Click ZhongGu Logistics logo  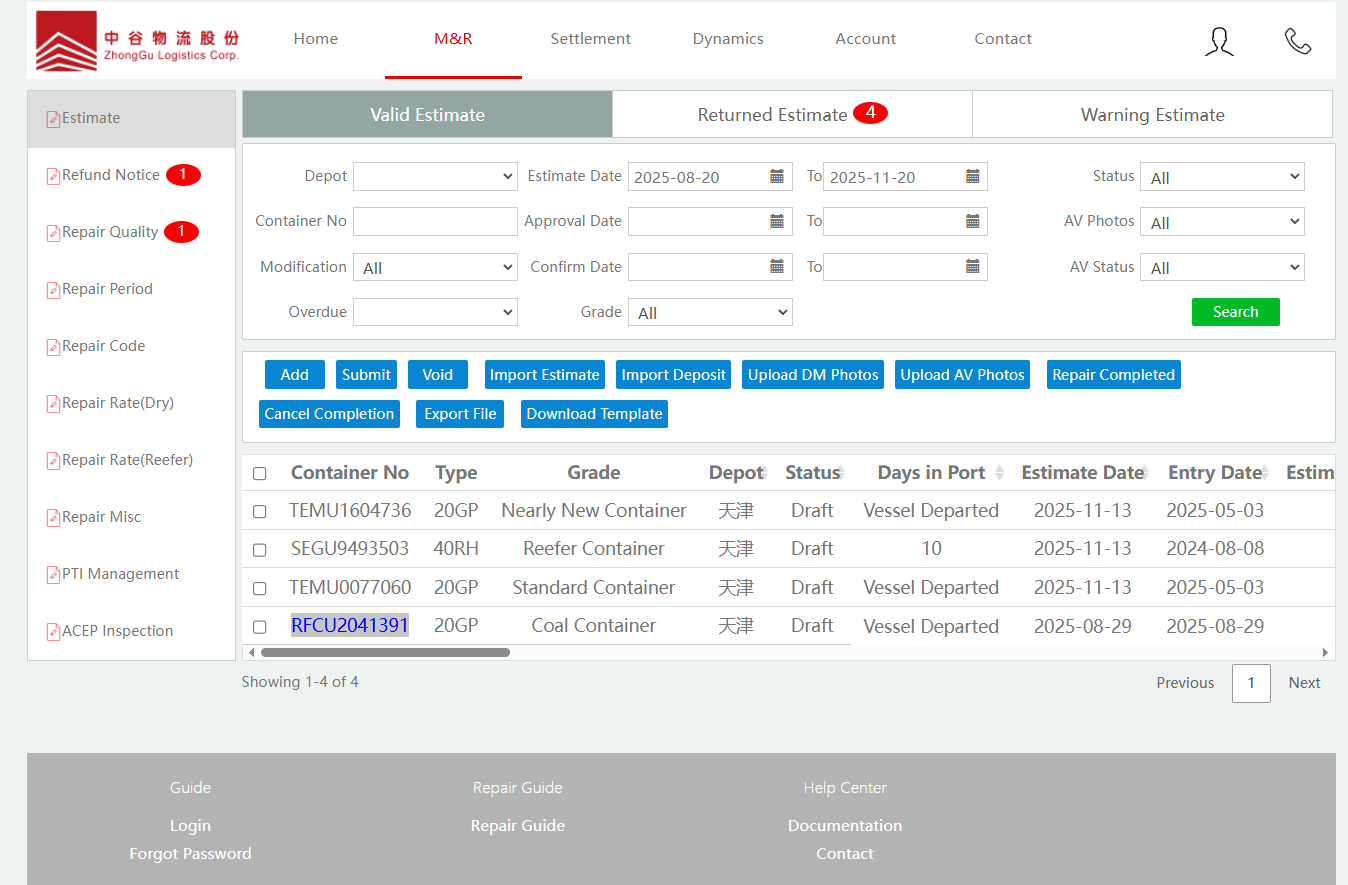click(138, 42)
